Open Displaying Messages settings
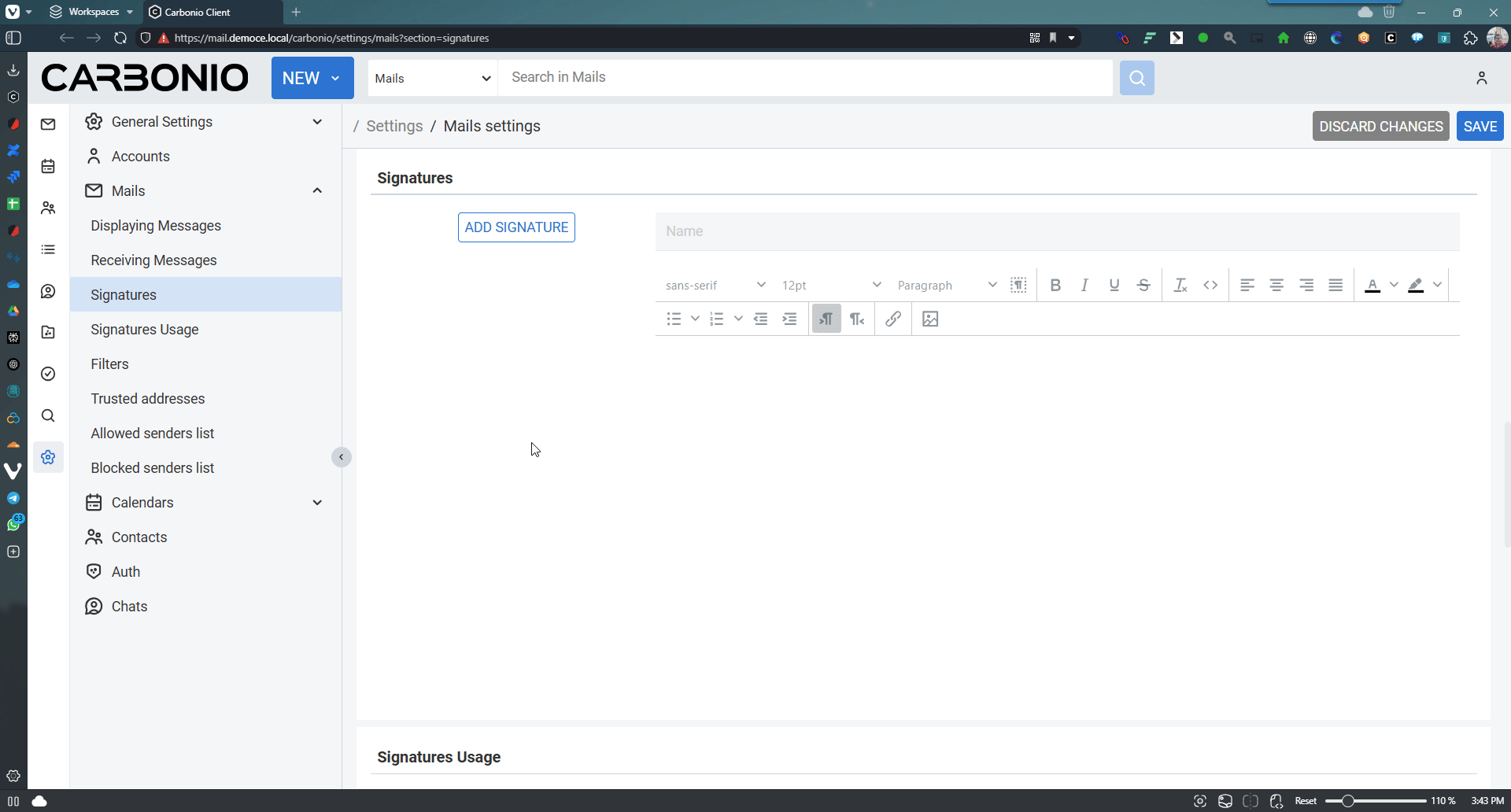This screenshot has height=812, width=1511. click(x=205, y=226)
